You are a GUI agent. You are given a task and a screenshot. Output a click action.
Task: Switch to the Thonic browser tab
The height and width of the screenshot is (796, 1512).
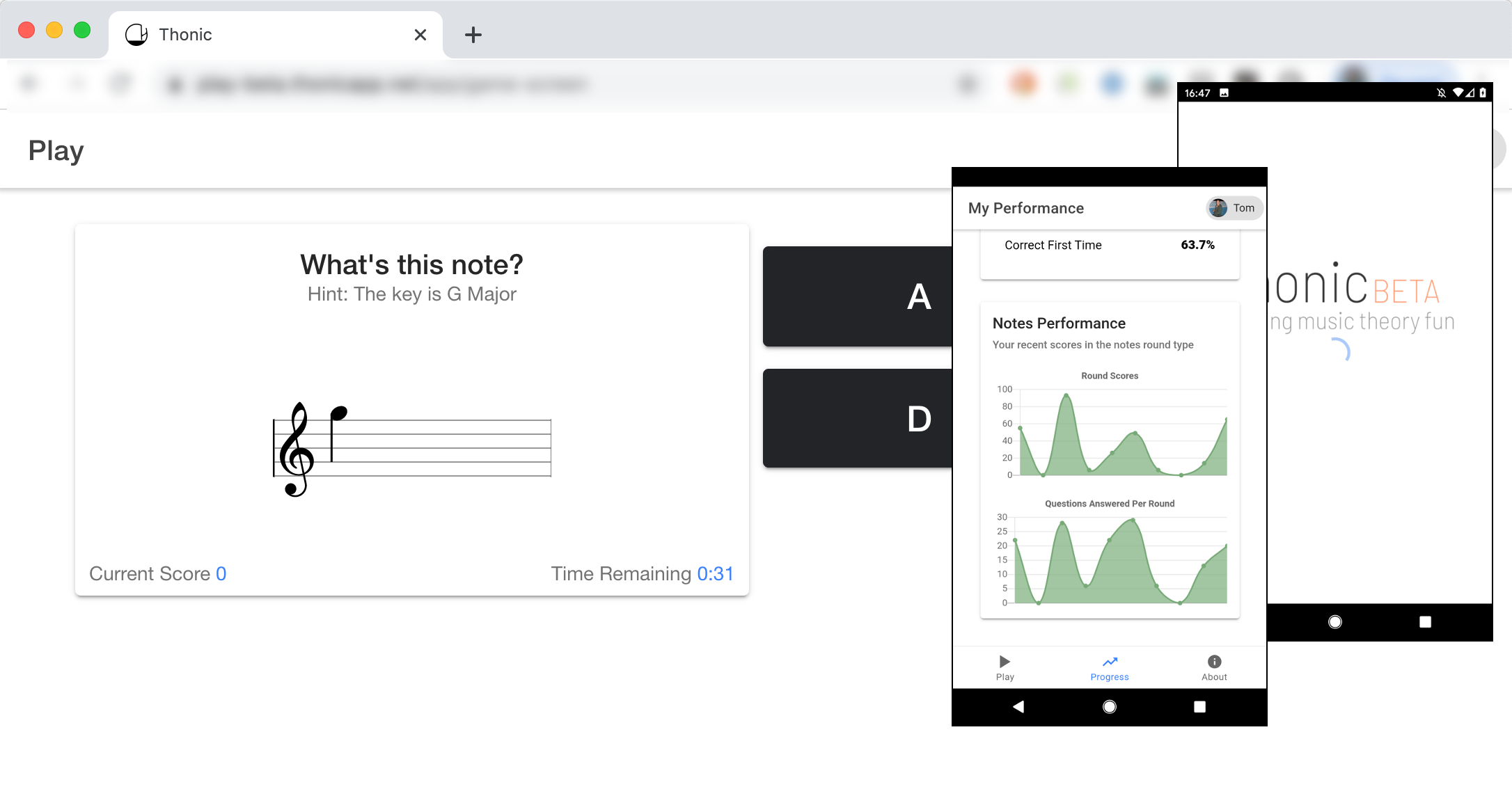click(276, 35)
